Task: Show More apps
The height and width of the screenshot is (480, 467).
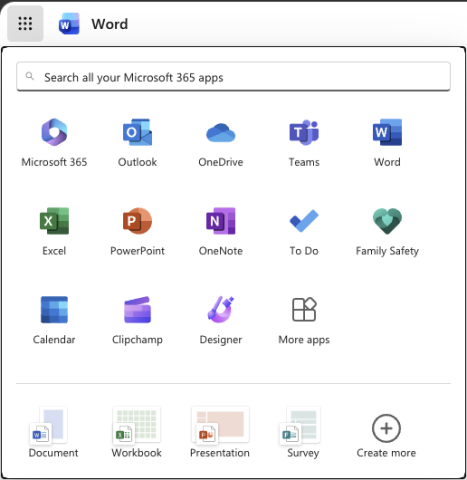Action: [304, 320]
